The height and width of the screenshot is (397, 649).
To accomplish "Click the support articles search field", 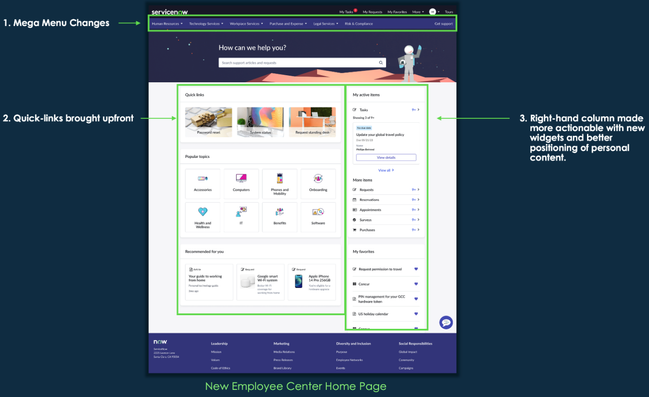I will (x=302, y=63).
